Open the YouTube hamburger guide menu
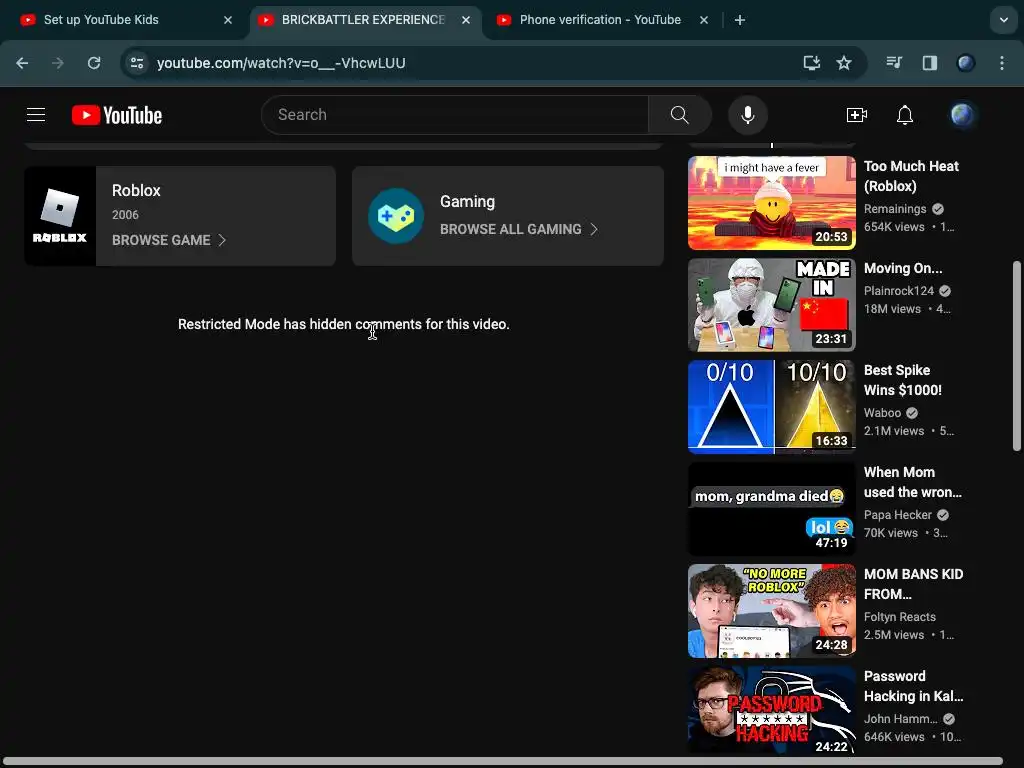Image resolution: width=1024 pixels, height=768 pixels. (x=36, y=115)
